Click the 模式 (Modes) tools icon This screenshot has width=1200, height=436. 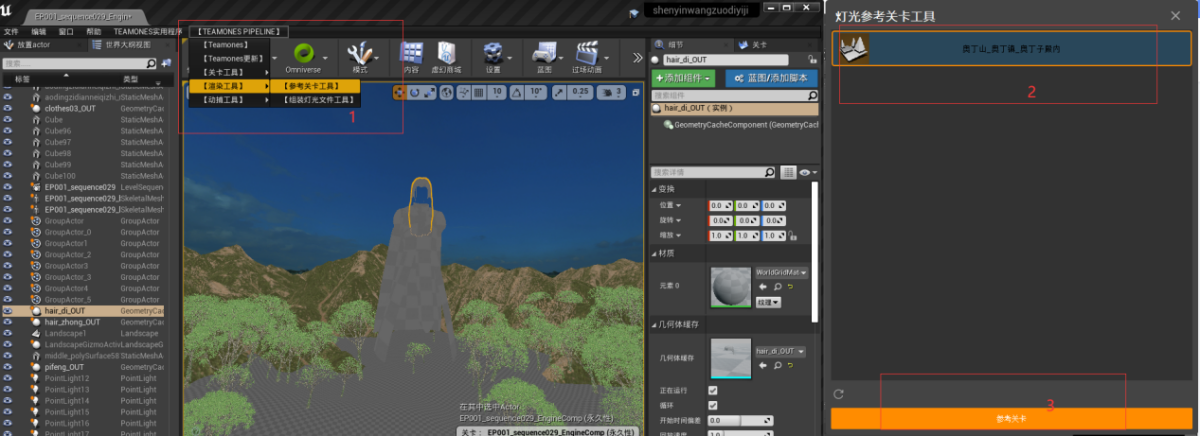click(359, 54)
